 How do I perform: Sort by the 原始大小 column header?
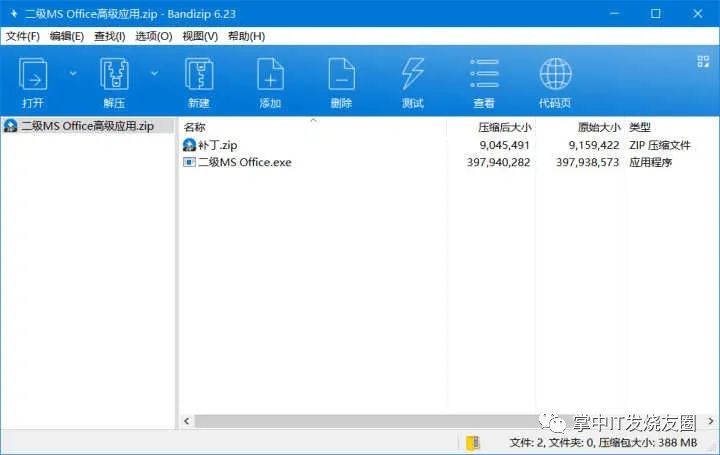599,127
